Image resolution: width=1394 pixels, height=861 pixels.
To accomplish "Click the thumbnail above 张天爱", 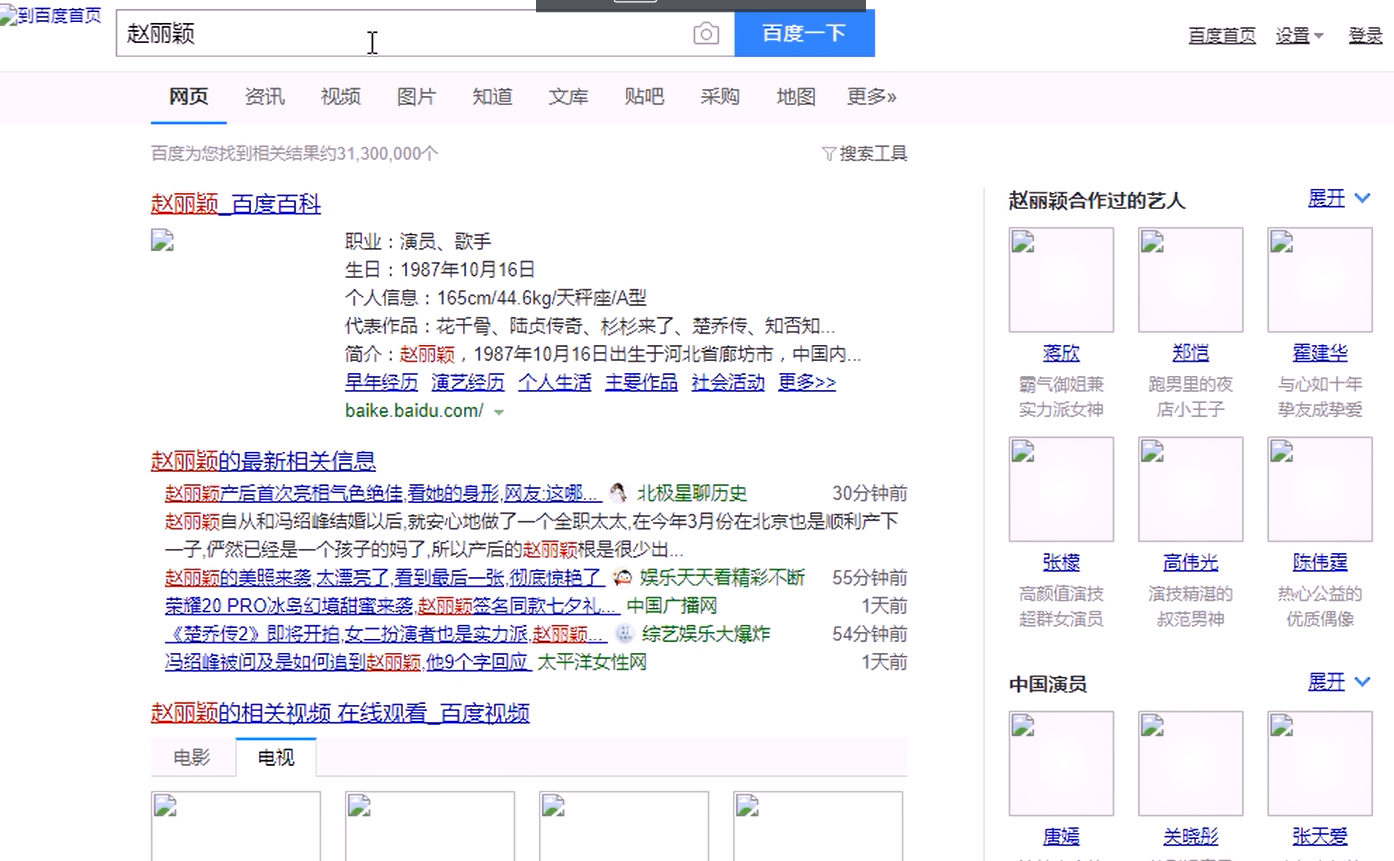I will tap(1320, 764).
